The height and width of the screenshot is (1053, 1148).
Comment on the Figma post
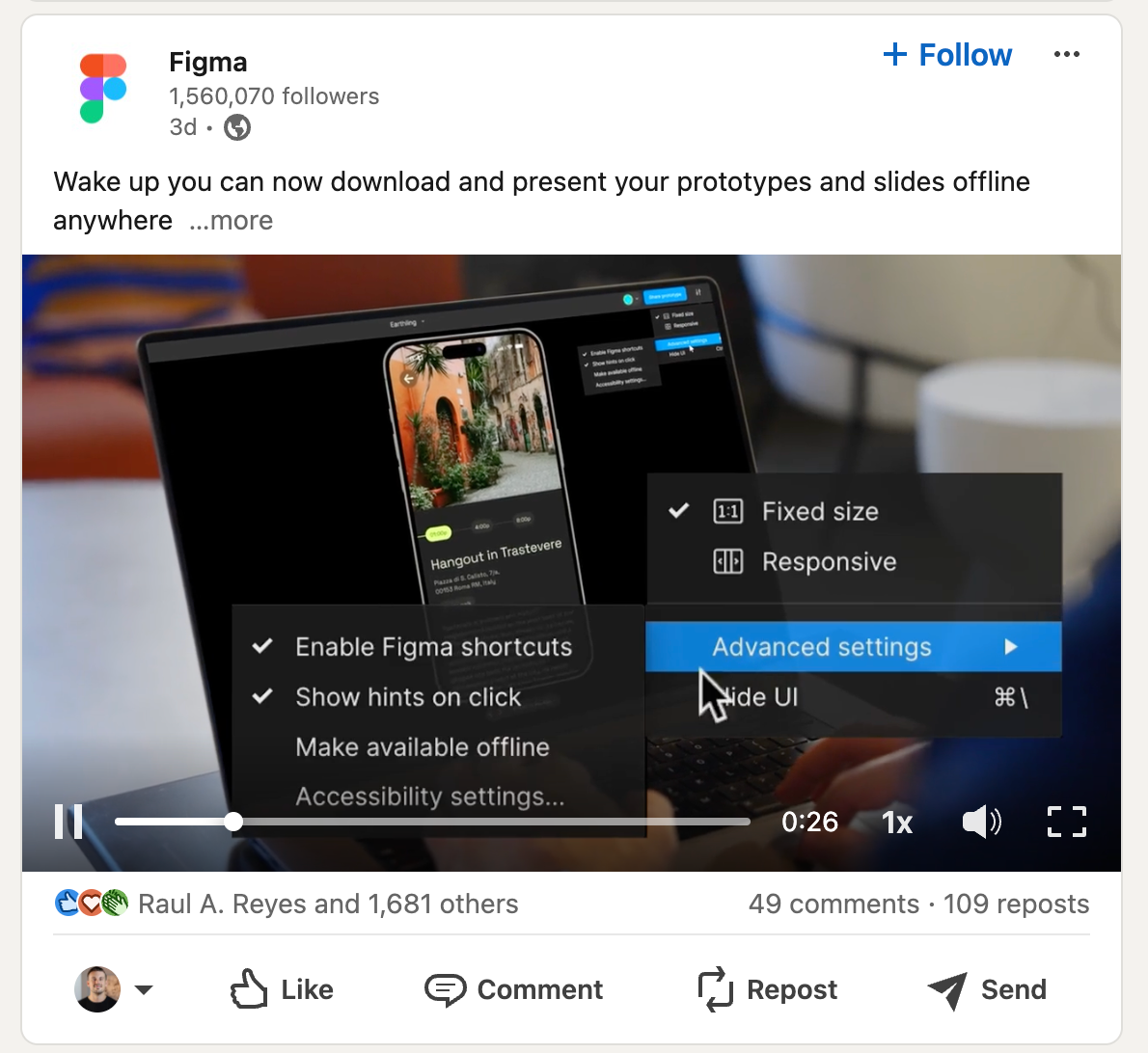pyautogui.click(x=514, y=989)
